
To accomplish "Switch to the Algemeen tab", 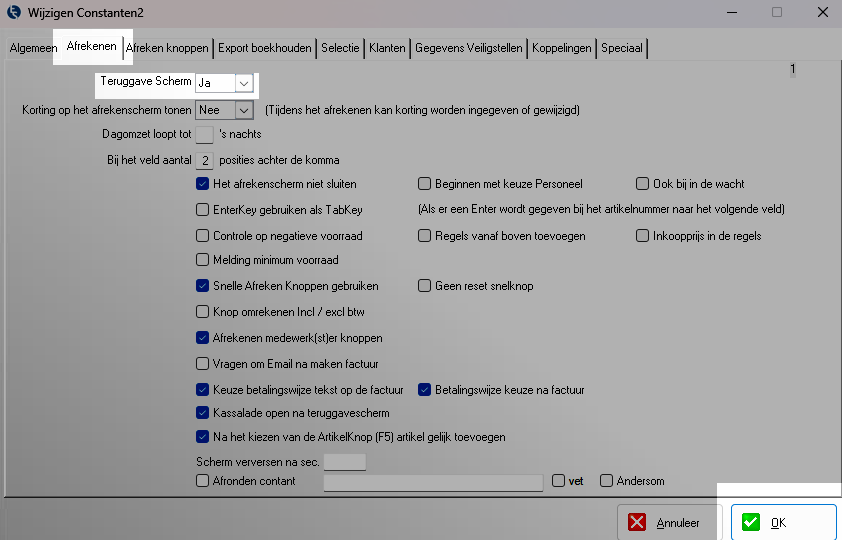I will point(33,47).
